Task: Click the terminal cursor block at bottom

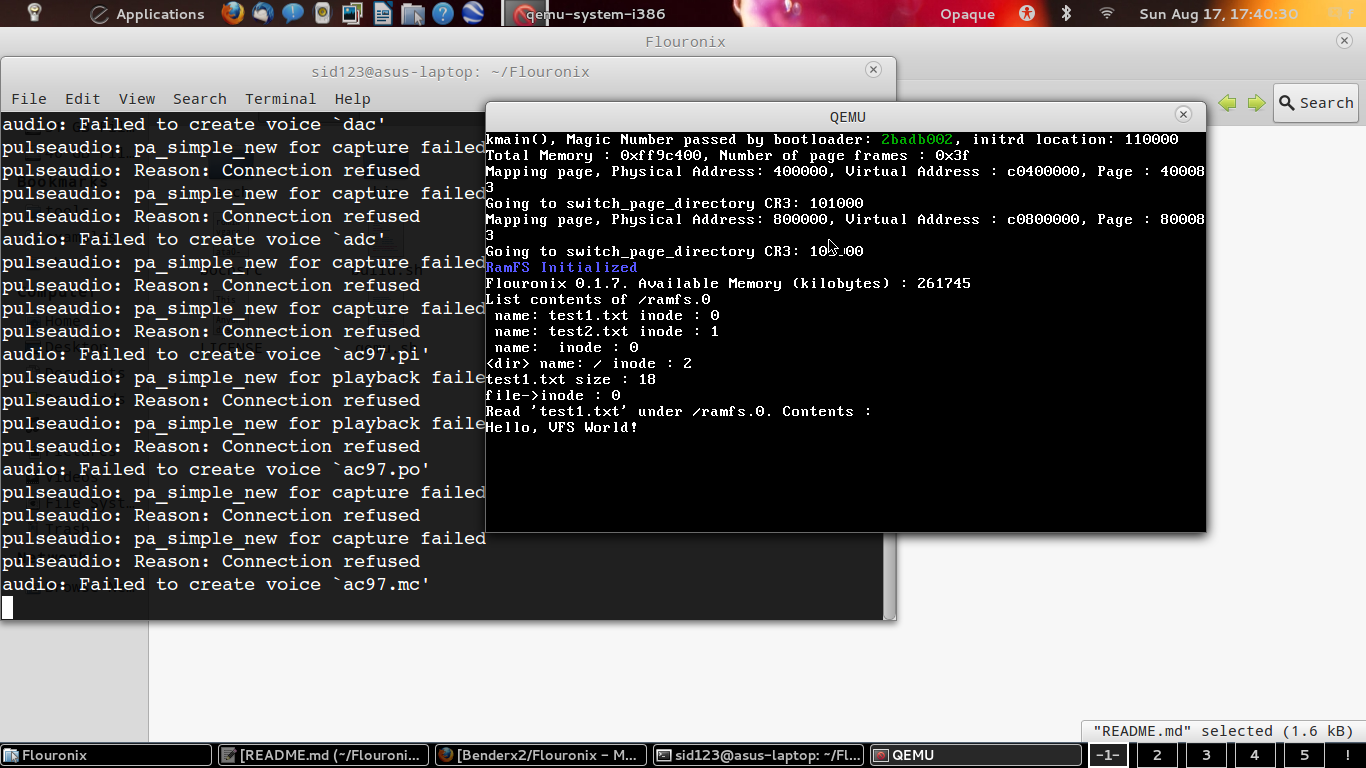Action: coord(8,607)
